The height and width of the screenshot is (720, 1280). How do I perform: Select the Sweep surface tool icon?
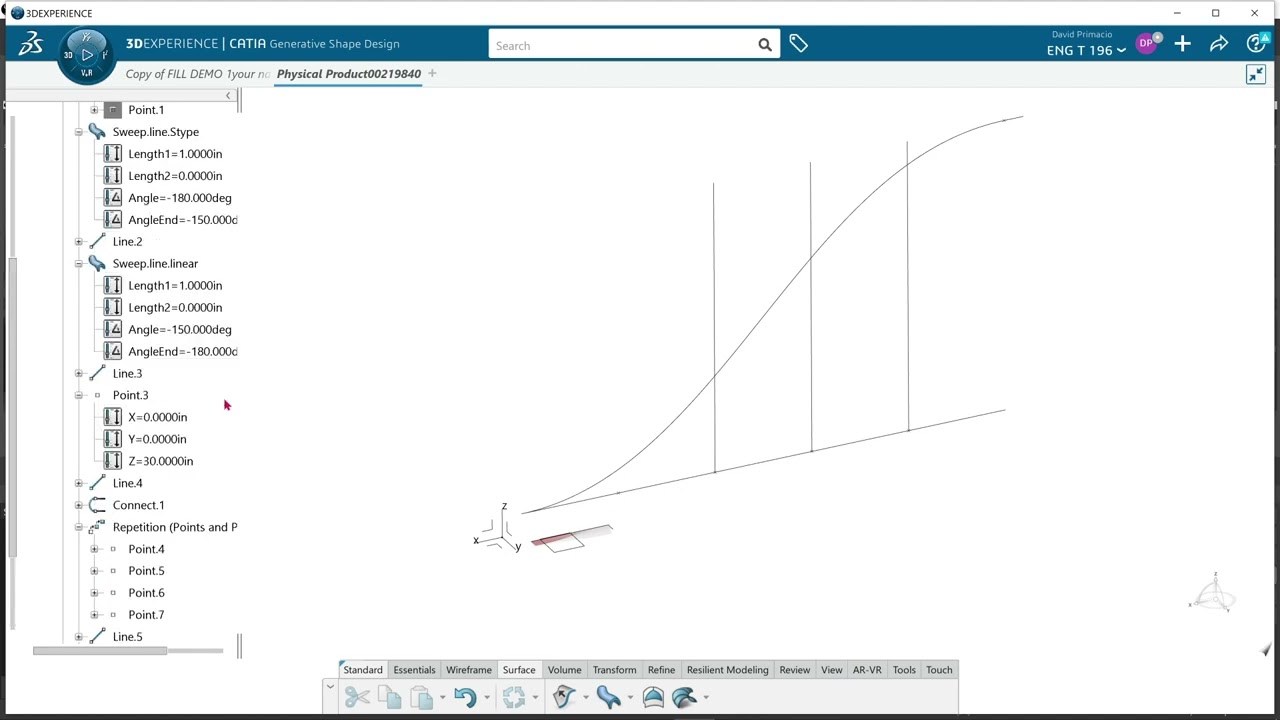608,697
